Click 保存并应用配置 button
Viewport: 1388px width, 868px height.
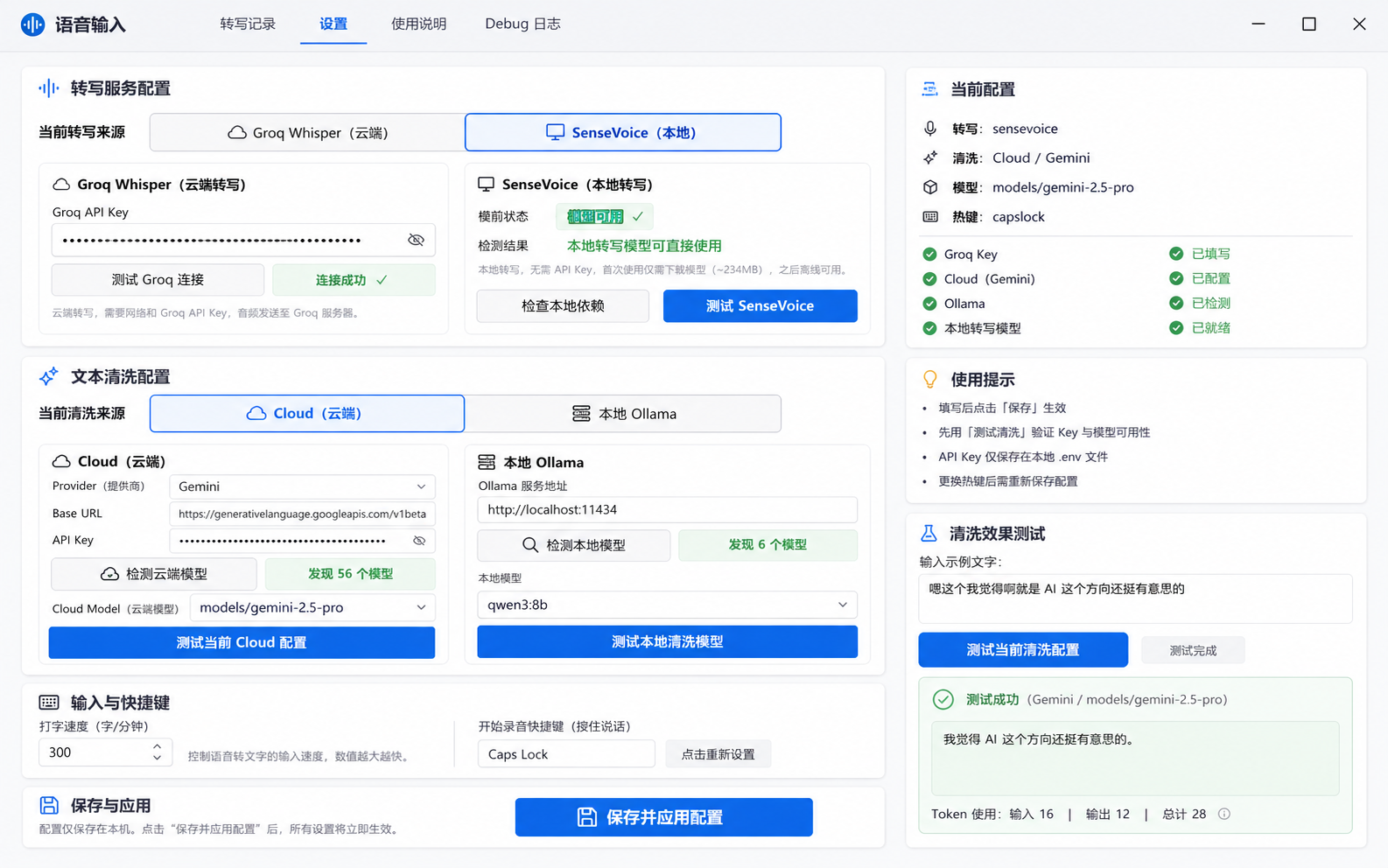click(x=663, y=817)
